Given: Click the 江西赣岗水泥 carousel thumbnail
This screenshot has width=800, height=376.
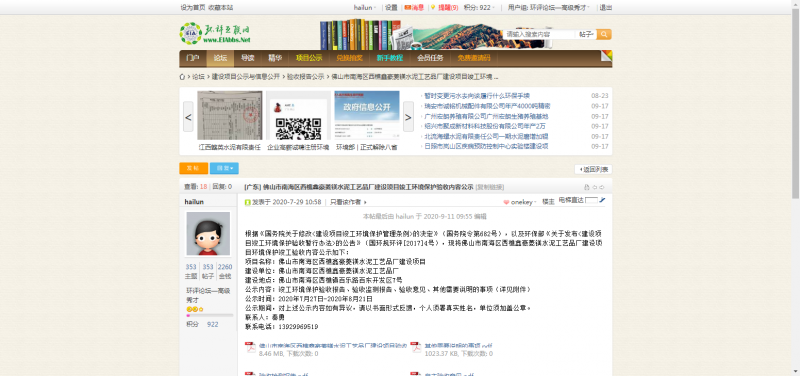Looking at the screenshot, I should (x=230, y=115).
